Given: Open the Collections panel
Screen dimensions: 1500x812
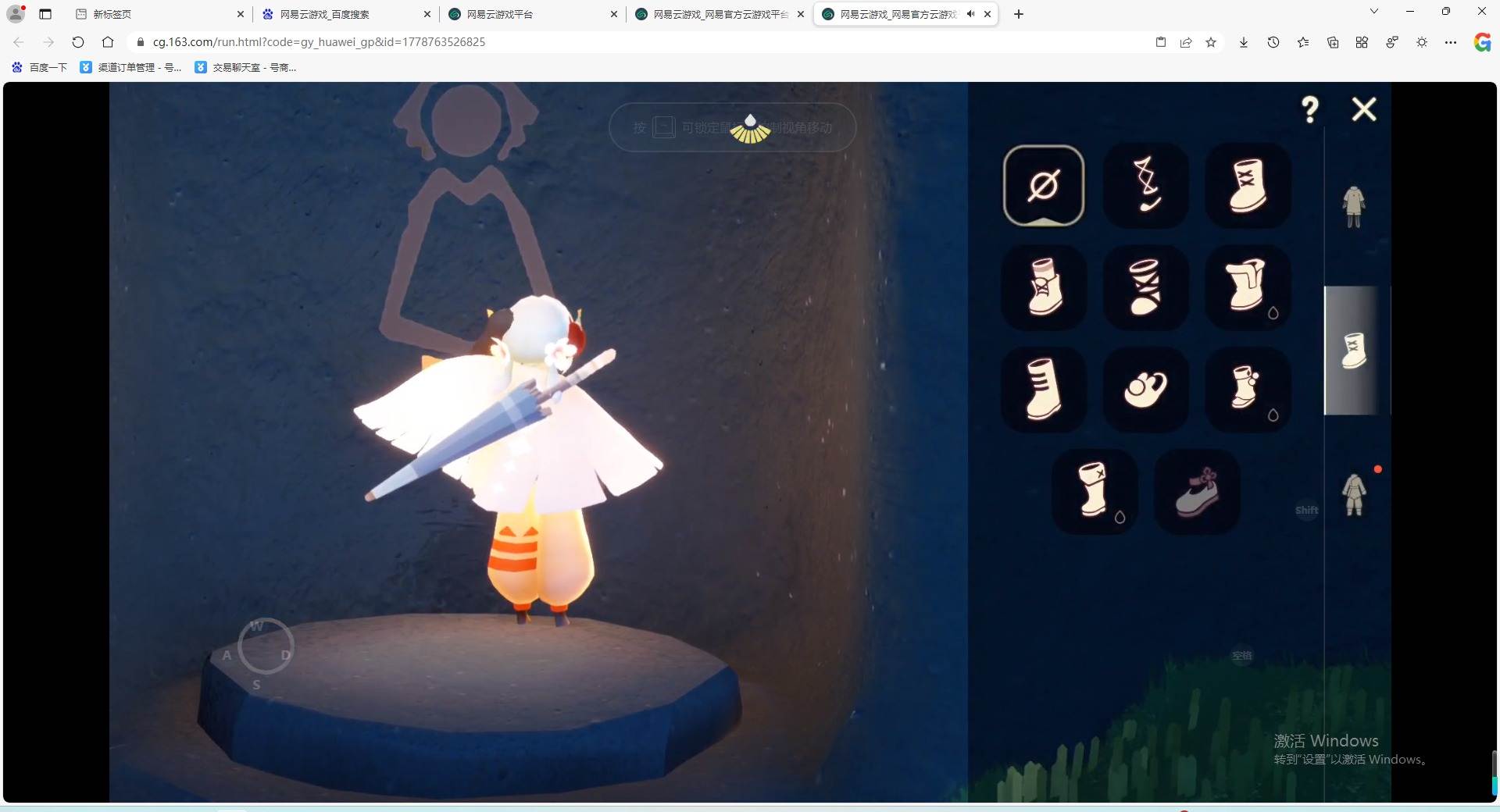Looking at the screenshot, I should 1333,42.
